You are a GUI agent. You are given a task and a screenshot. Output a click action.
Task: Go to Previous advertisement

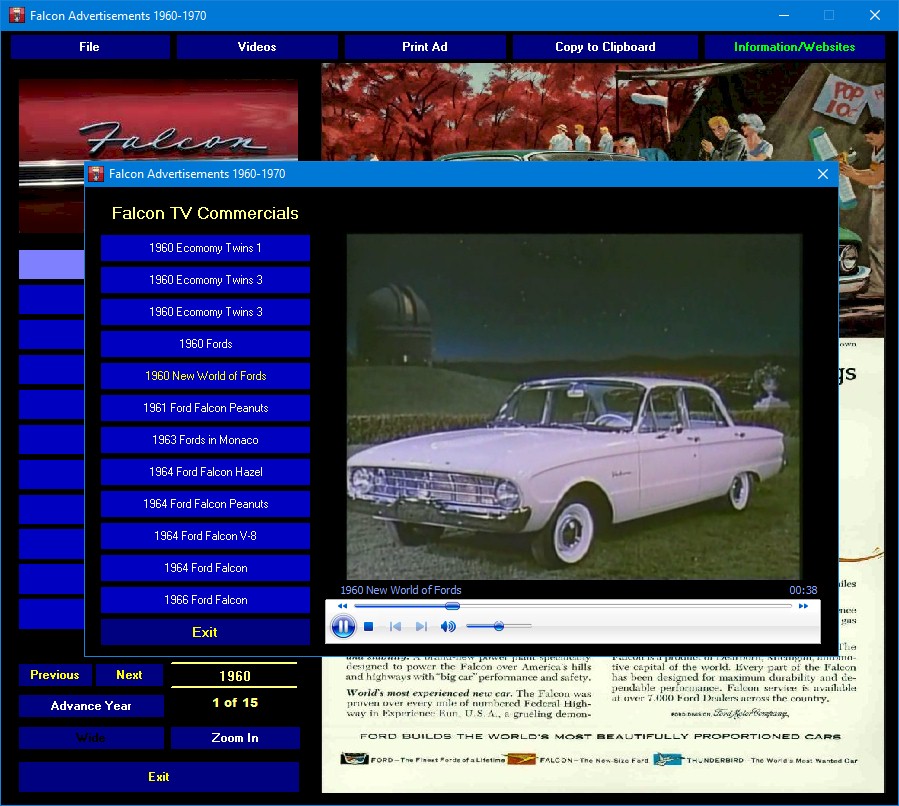point(54,675)
